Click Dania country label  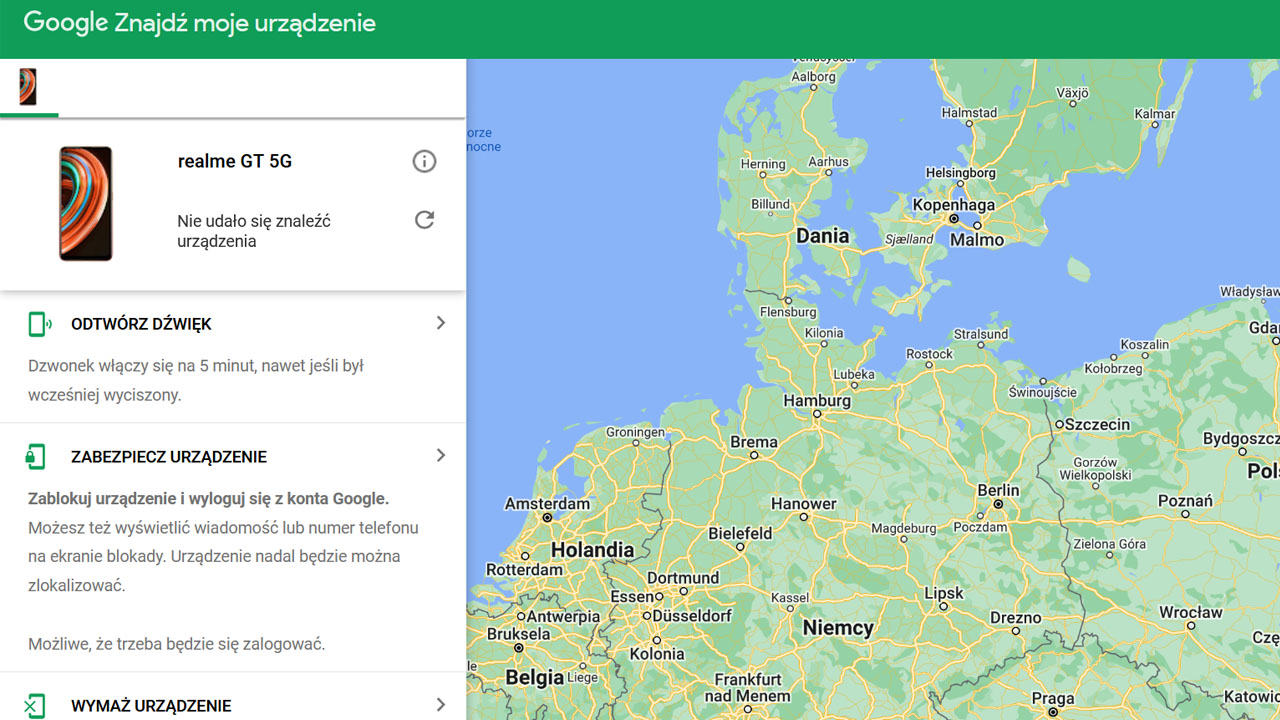822,236
